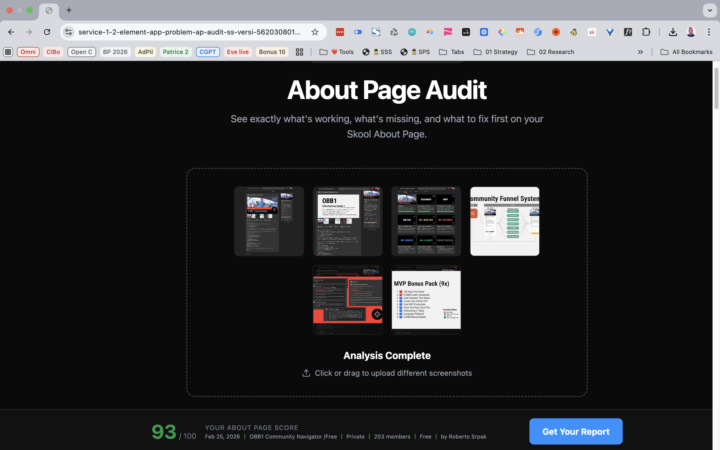720x450 pixels.
Task: Select the MVP Bonus Pack thumbnail
Action: click(x=426, y=300)
